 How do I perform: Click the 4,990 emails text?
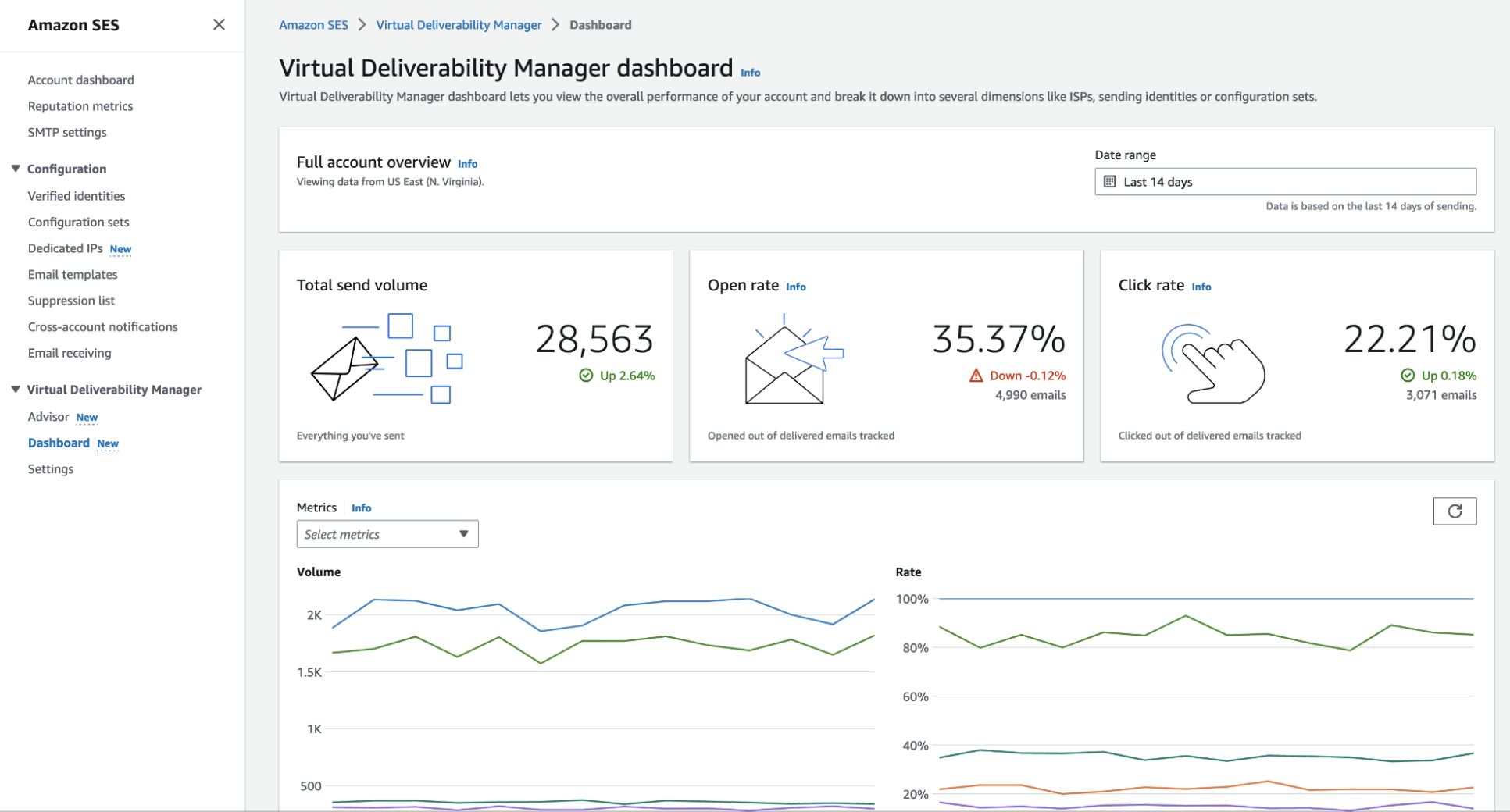[x=1030, y=395]
